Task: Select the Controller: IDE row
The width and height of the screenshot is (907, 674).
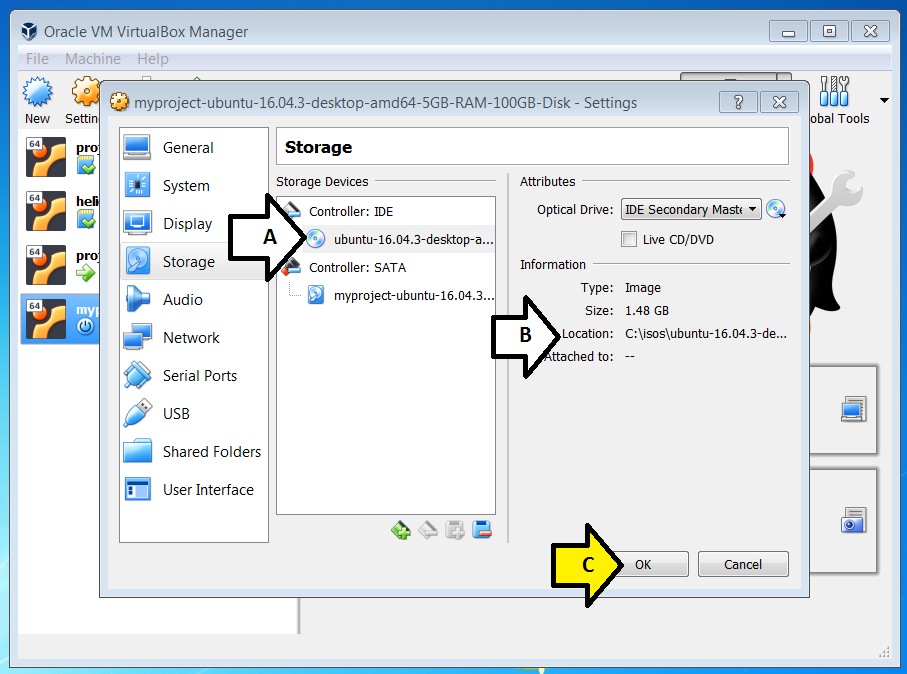Action: coord(386,211)
